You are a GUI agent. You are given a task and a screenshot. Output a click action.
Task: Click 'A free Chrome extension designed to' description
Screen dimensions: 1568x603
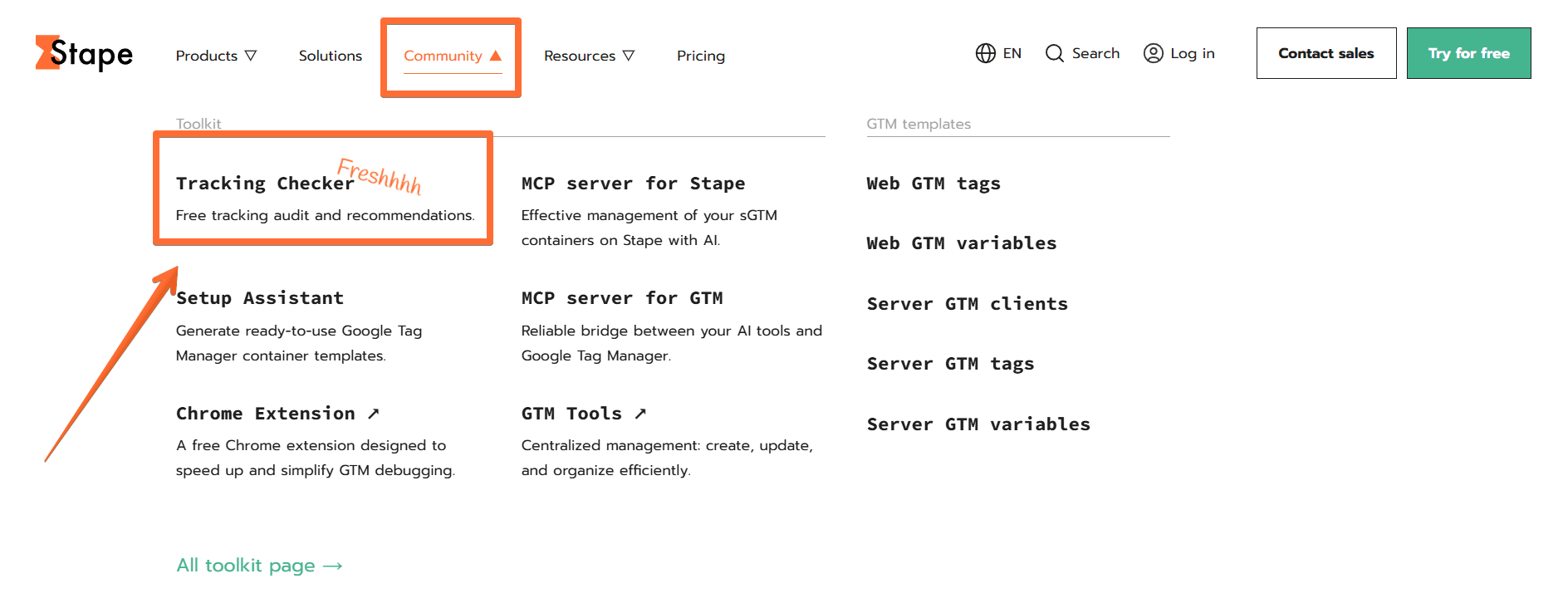(311, 445)
